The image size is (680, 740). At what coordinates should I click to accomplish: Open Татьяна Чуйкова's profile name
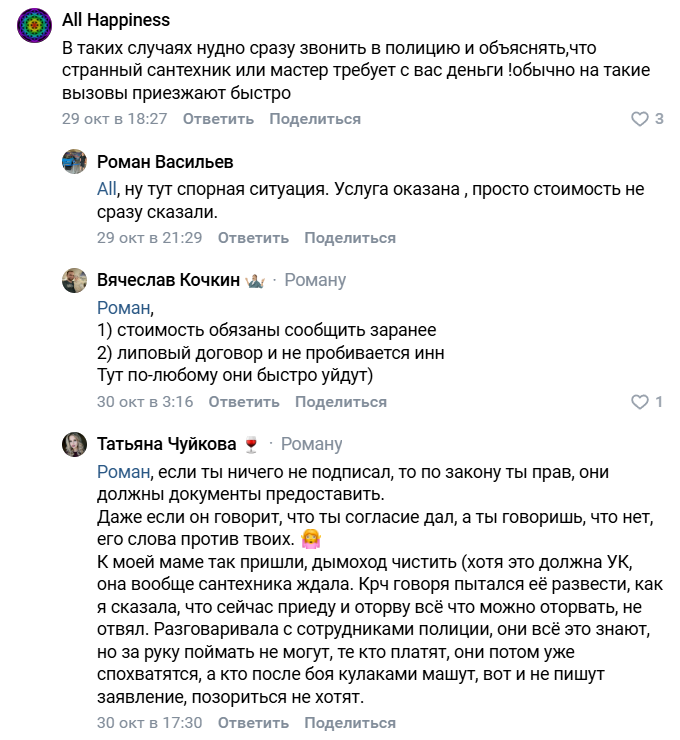tap(166, 443)
